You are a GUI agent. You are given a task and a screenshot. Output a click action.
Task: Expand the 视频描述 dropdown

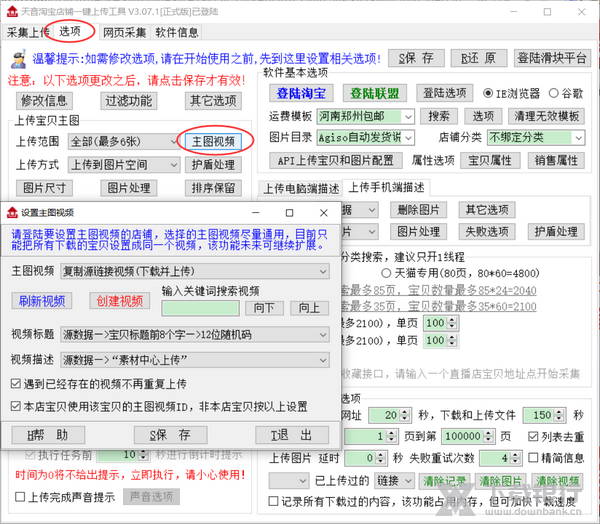[x=323, y=360]
